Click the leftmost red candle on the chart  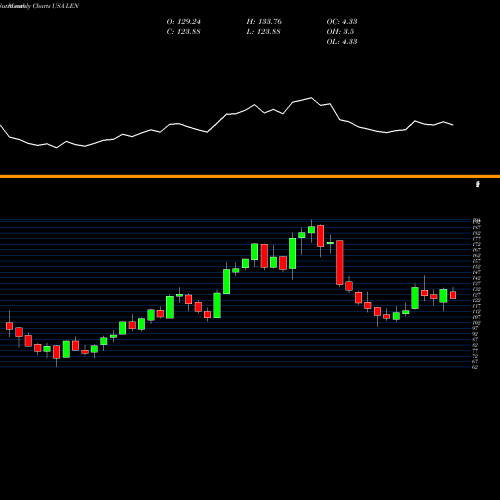pos(9,326)
